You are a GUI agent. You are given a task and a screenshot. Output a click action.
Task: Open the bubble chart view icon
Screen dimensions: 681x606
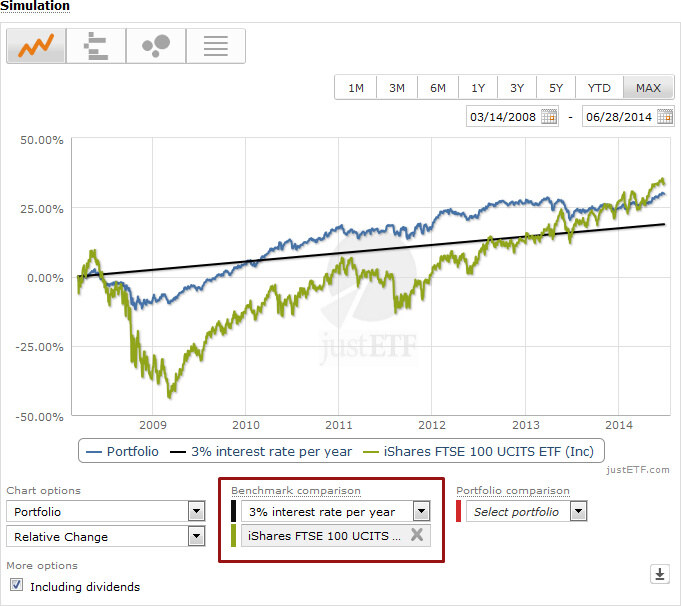(155, 46)
